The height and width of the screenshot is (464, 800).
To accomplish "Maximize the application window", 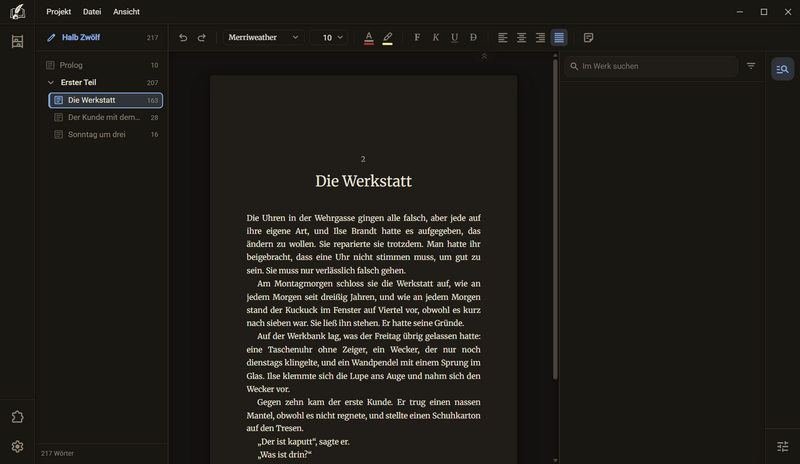I will point(764,12).
